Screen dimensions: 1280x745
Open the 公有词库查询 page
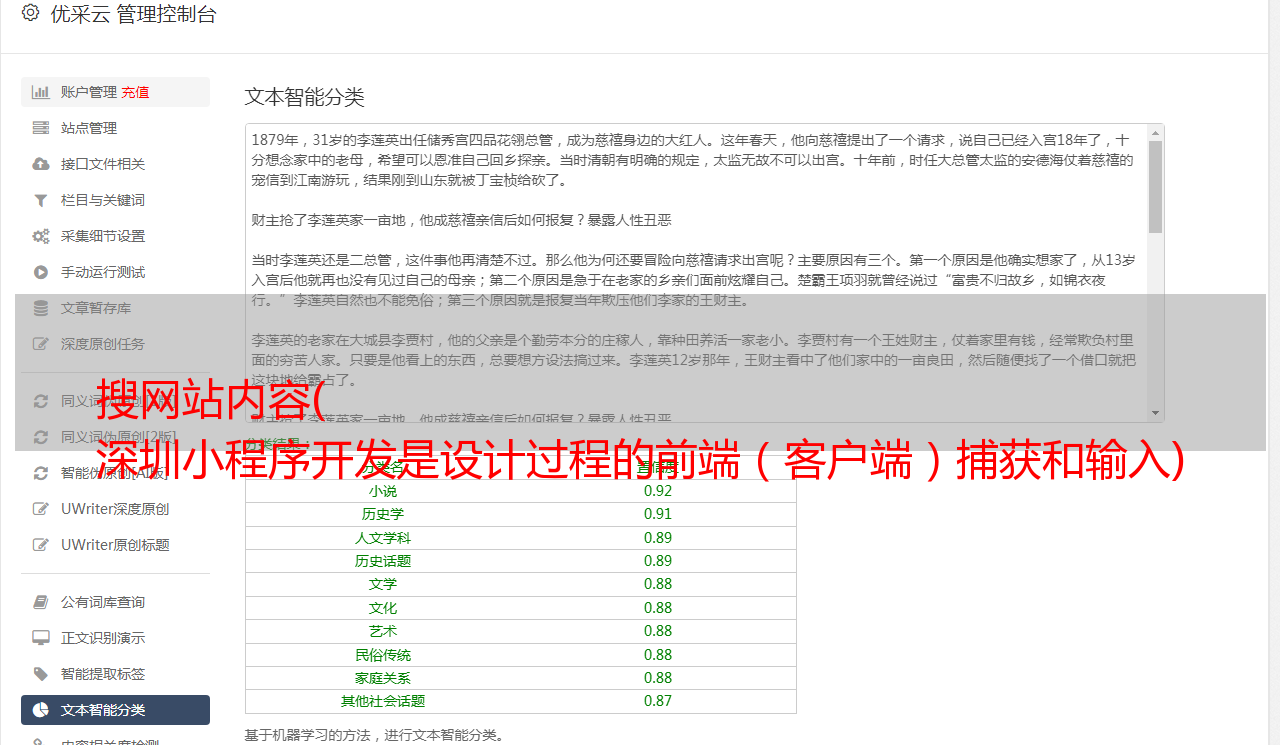coord(103,602)
